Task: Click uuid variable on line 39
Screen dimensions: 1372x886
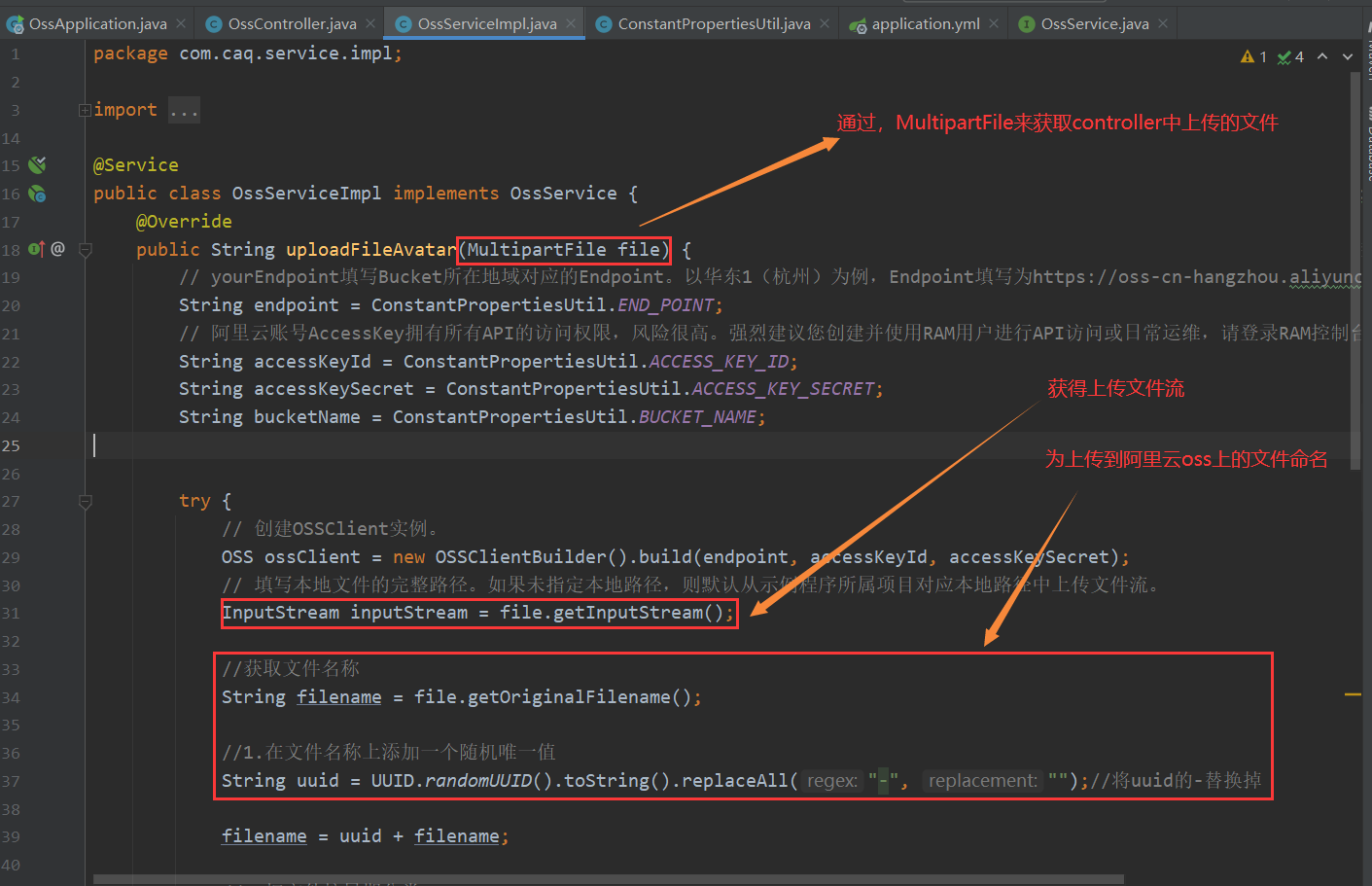Action: coord(361,836)
